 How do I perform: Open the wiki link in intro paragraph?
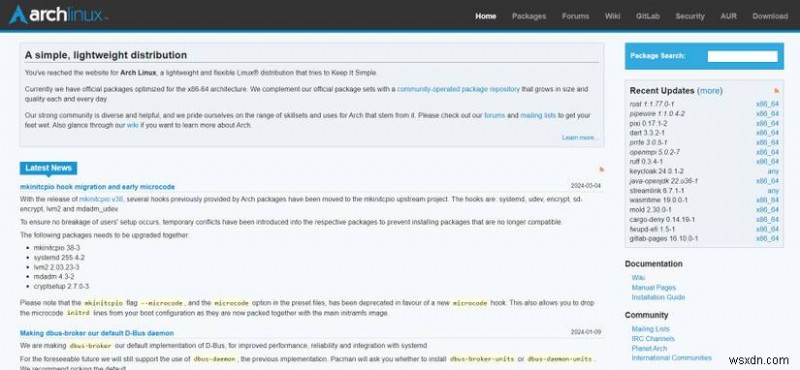point(133,125)
